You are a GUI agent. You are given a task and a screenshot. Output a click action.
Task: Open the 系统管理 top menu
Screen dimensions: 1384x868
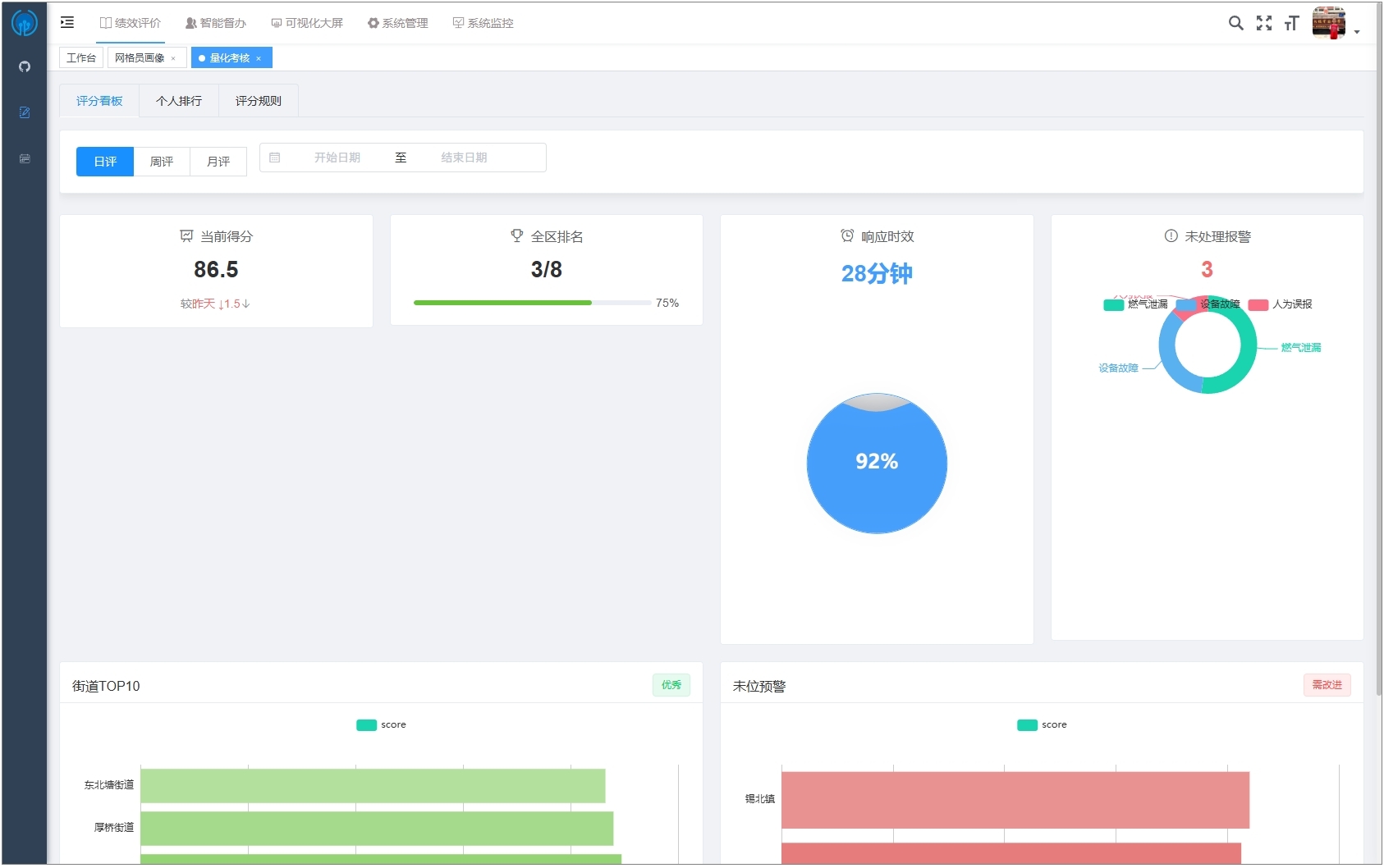398,23
